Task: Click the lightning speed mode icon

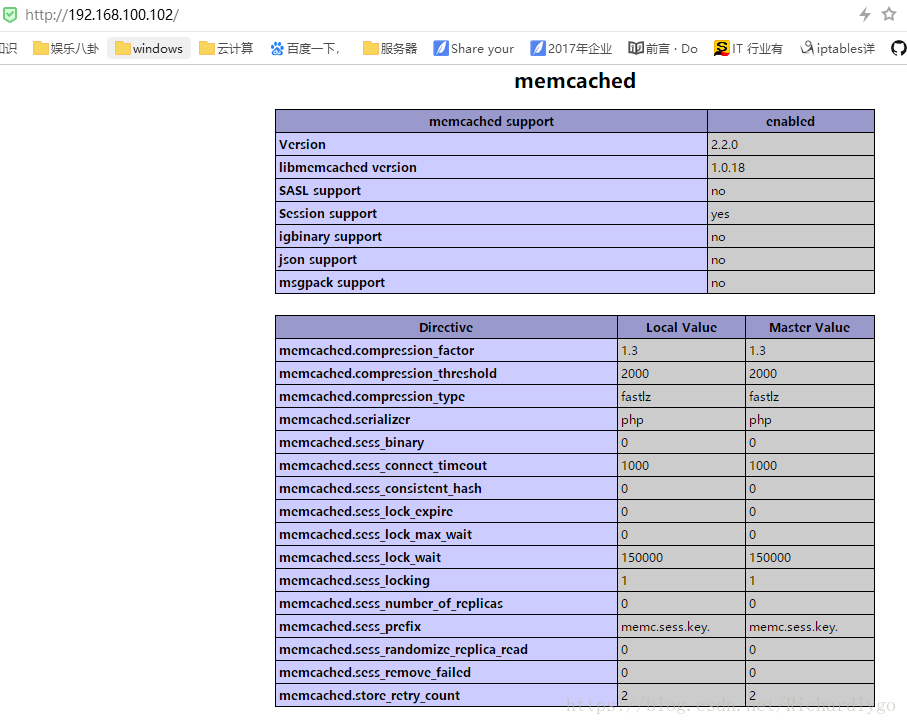Action: coord(865,14)
